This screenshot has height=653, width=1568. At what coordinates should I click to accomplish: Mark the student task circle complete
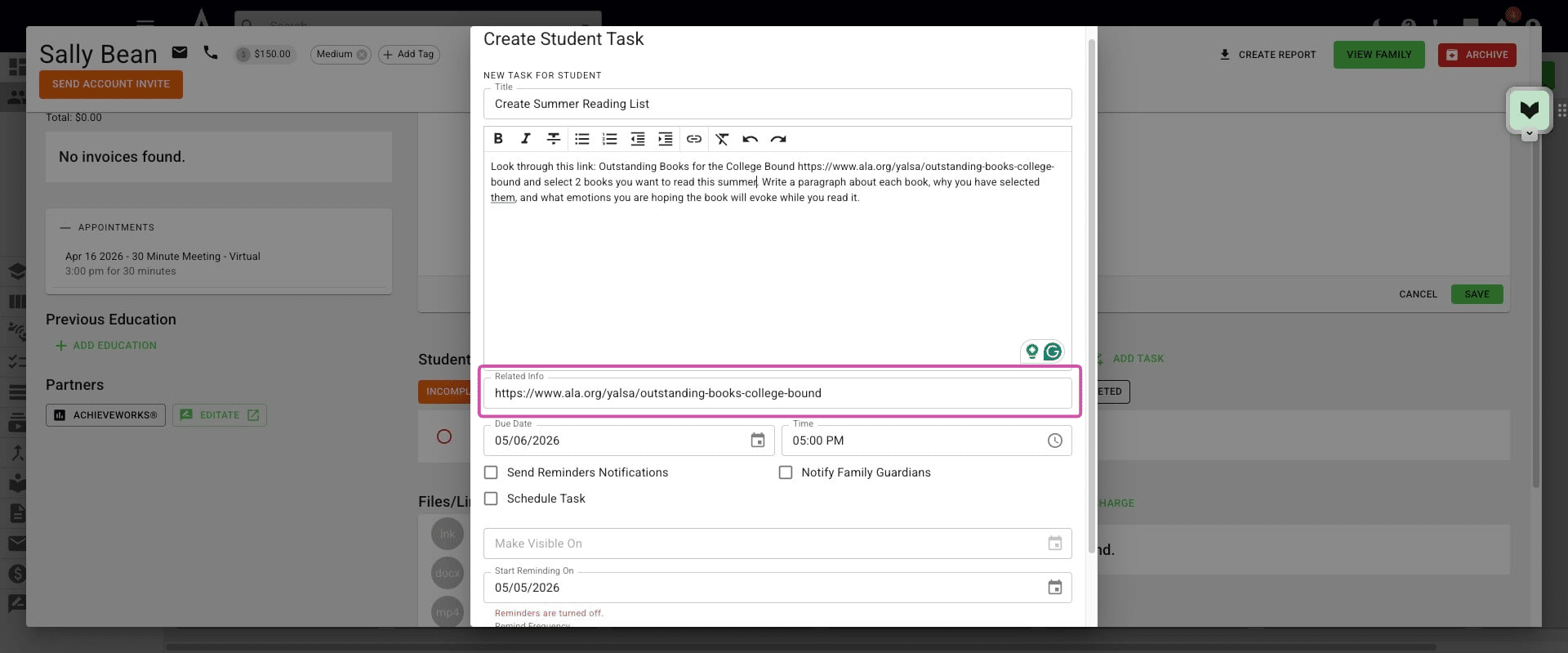tap(444, 436)
